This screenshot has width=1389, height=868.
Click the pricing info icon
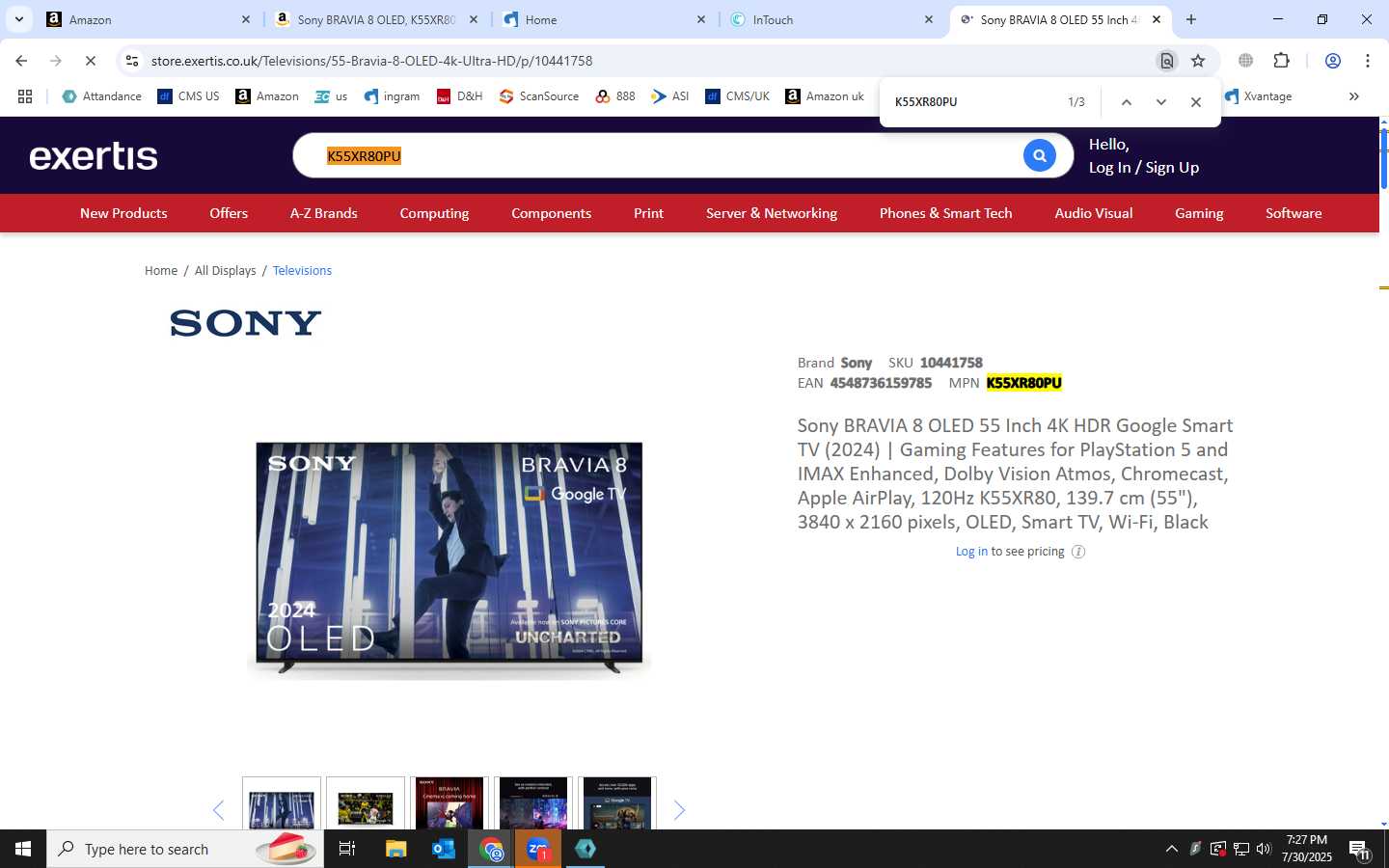(x=1078, y=552)
